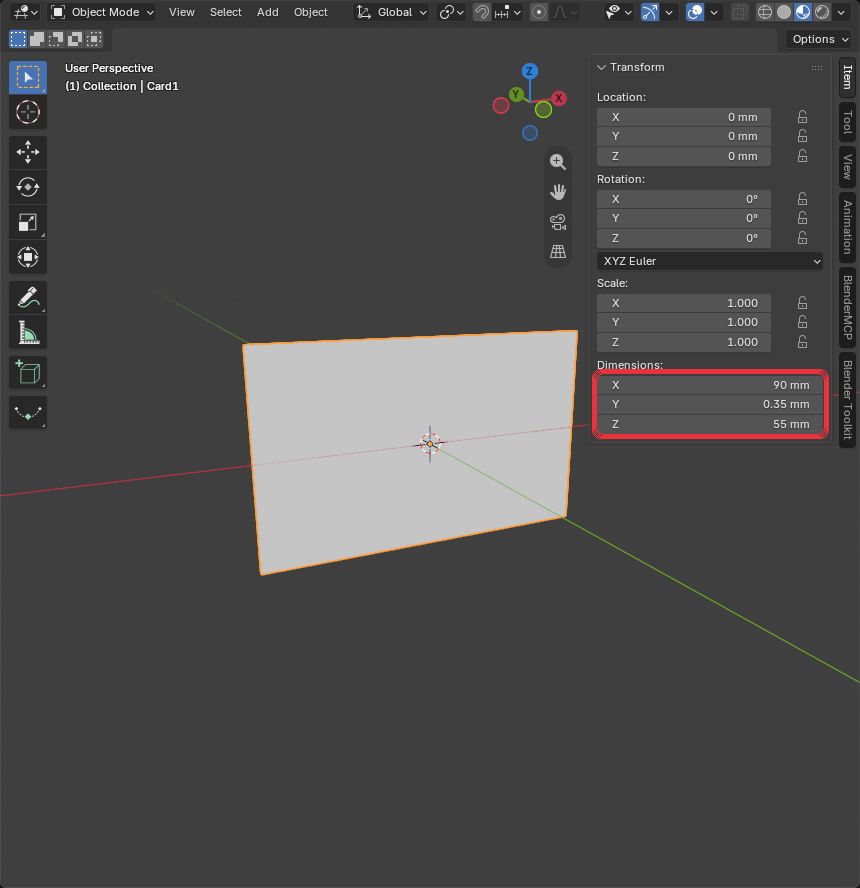
Task: Open the XYZ Euler rotation mode dropdown
Action: tap(709, 261)
